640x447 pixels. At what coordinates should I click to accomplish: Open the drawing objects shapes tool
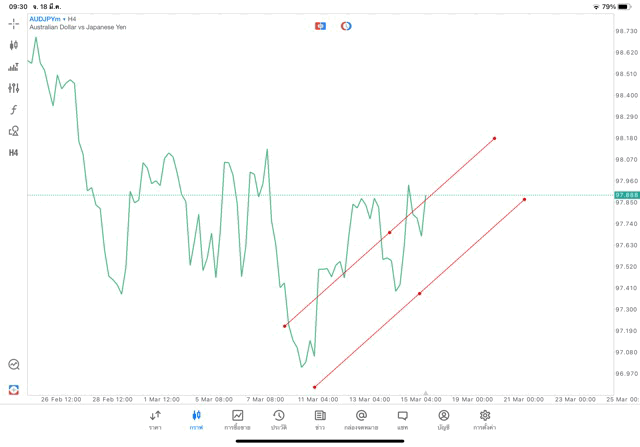click(x=14, y=131)
